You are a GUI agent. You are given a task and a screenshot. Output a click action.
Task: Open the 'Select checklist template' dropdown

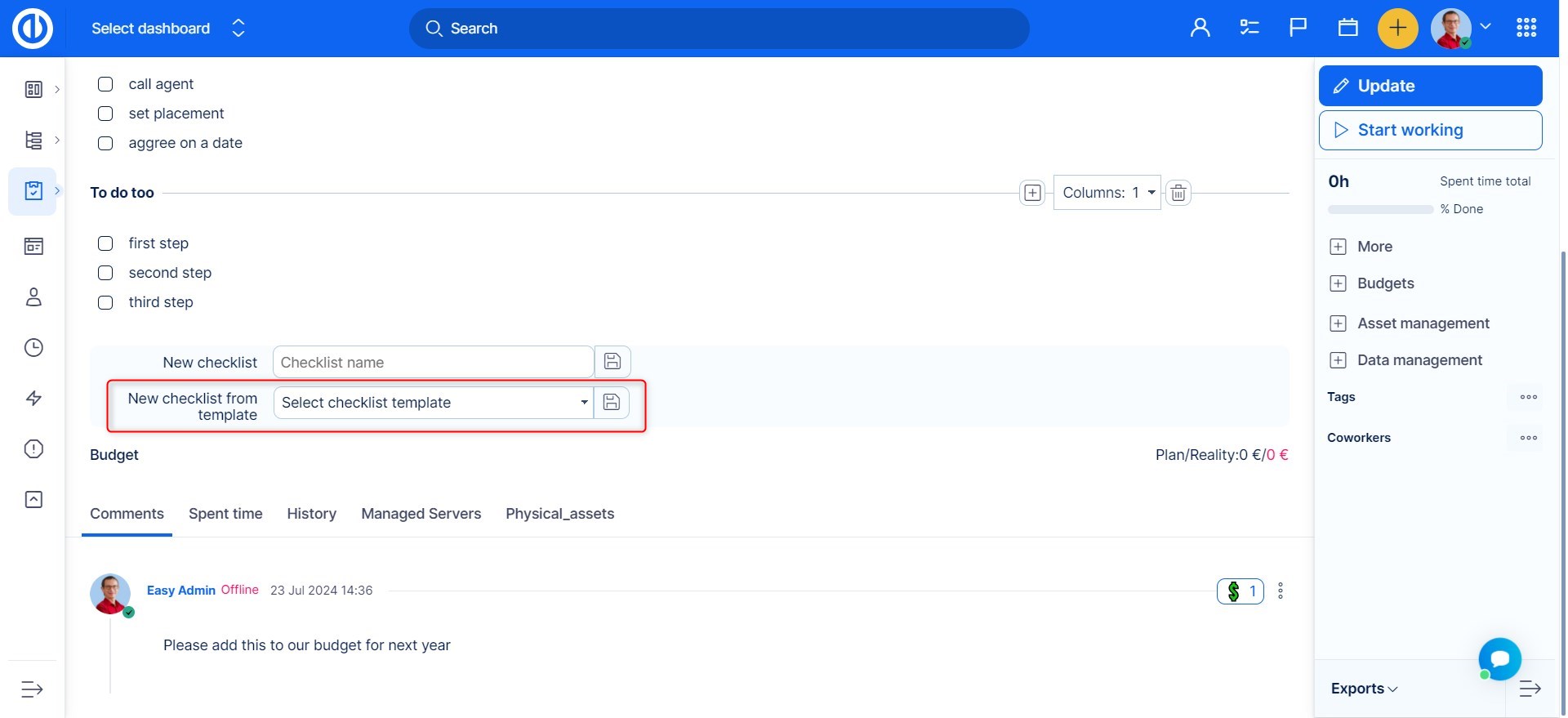pos(433,403)
